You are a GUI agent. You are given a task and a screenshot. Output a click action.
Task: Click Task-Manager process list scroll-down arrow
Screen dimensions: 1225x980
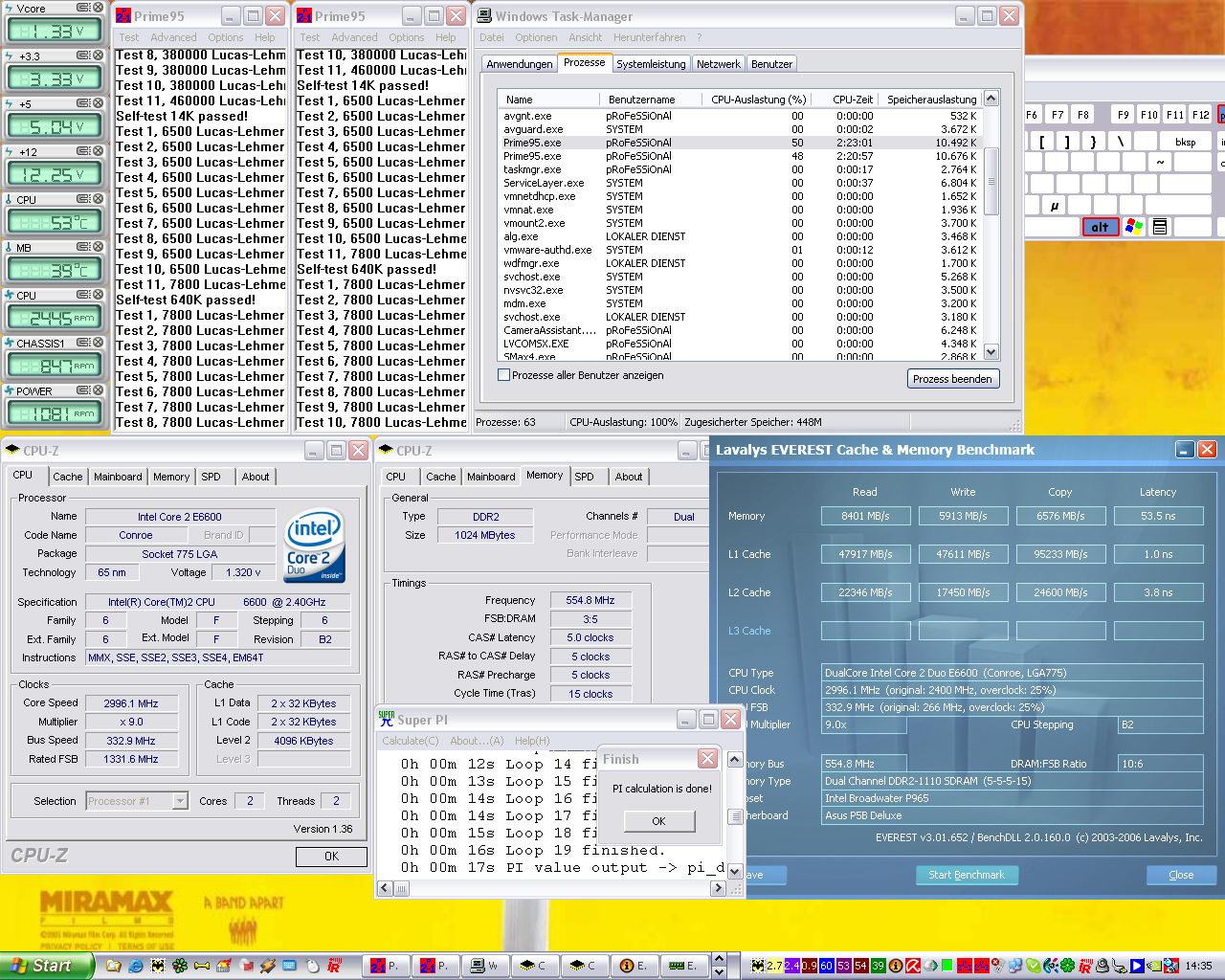[991, 351]
